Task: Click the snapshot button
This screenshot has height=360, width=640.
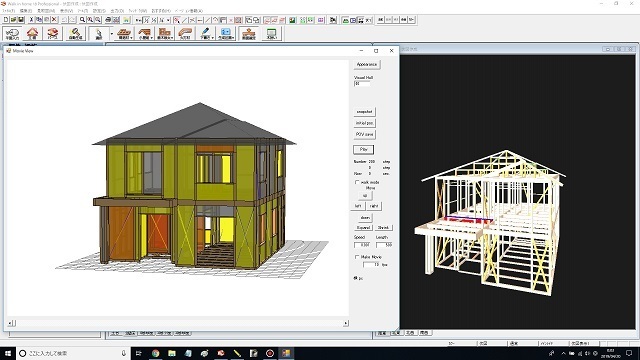Action: point(364,112)
